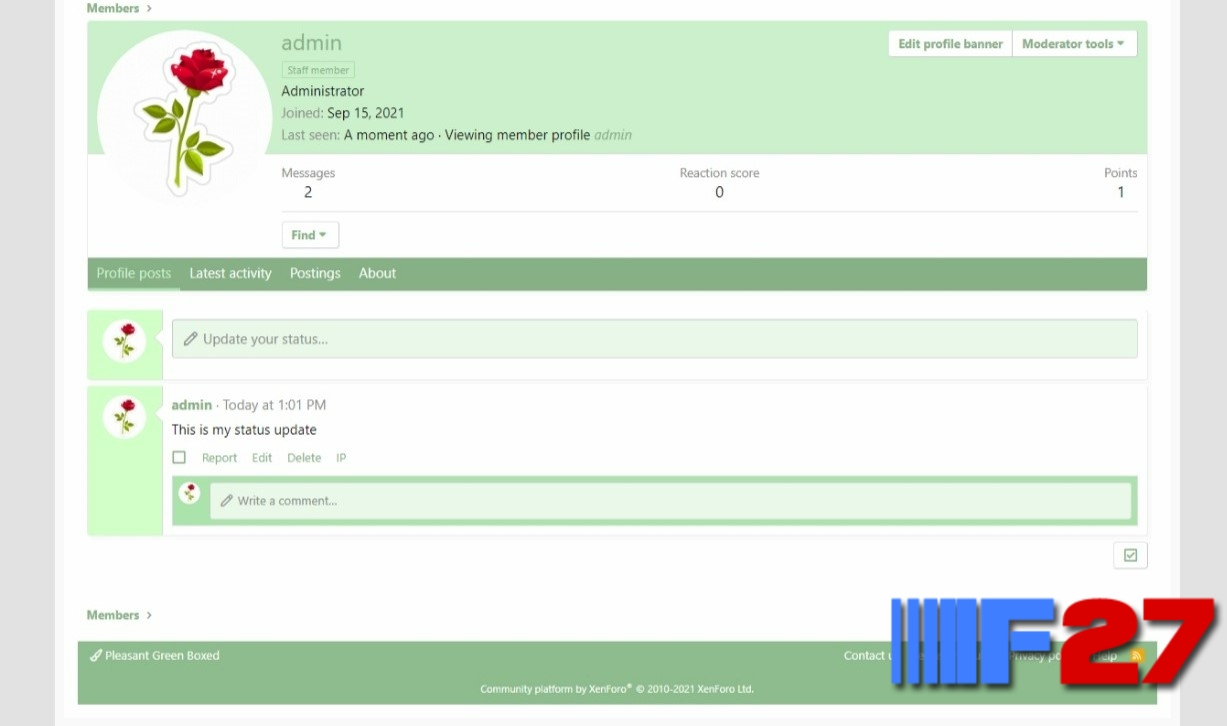The image size is (1227, 726).
Task: Open the Moderator tools dropdown
Action: [1073, 44]
